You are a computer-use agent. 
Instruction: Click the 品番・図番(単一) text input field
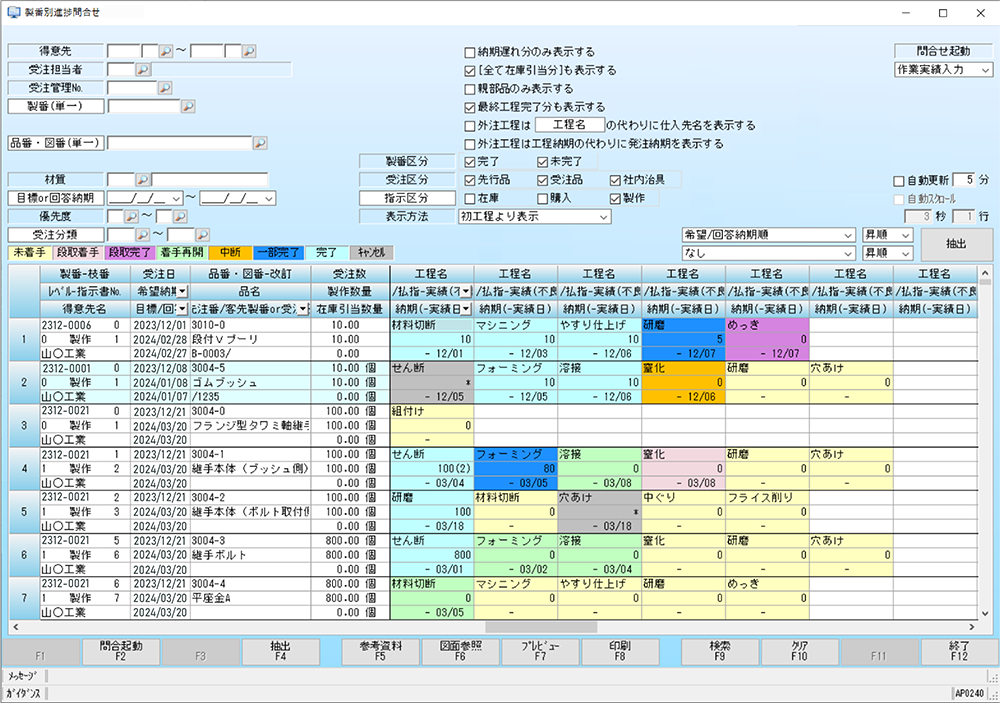(178, 143)
